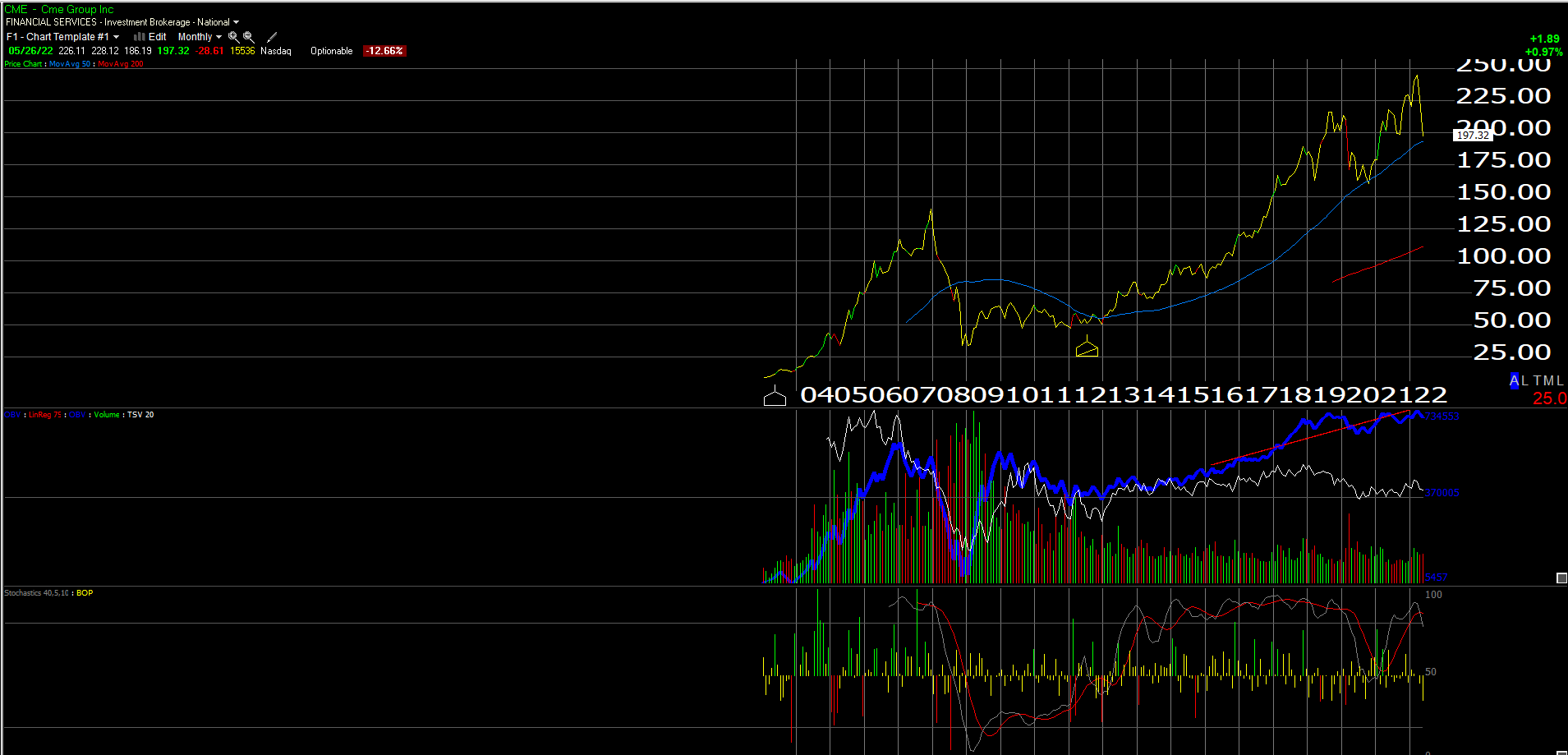1568x755 pixels.
Task: Click the first OBV indicator label
Action: point(12,415)
